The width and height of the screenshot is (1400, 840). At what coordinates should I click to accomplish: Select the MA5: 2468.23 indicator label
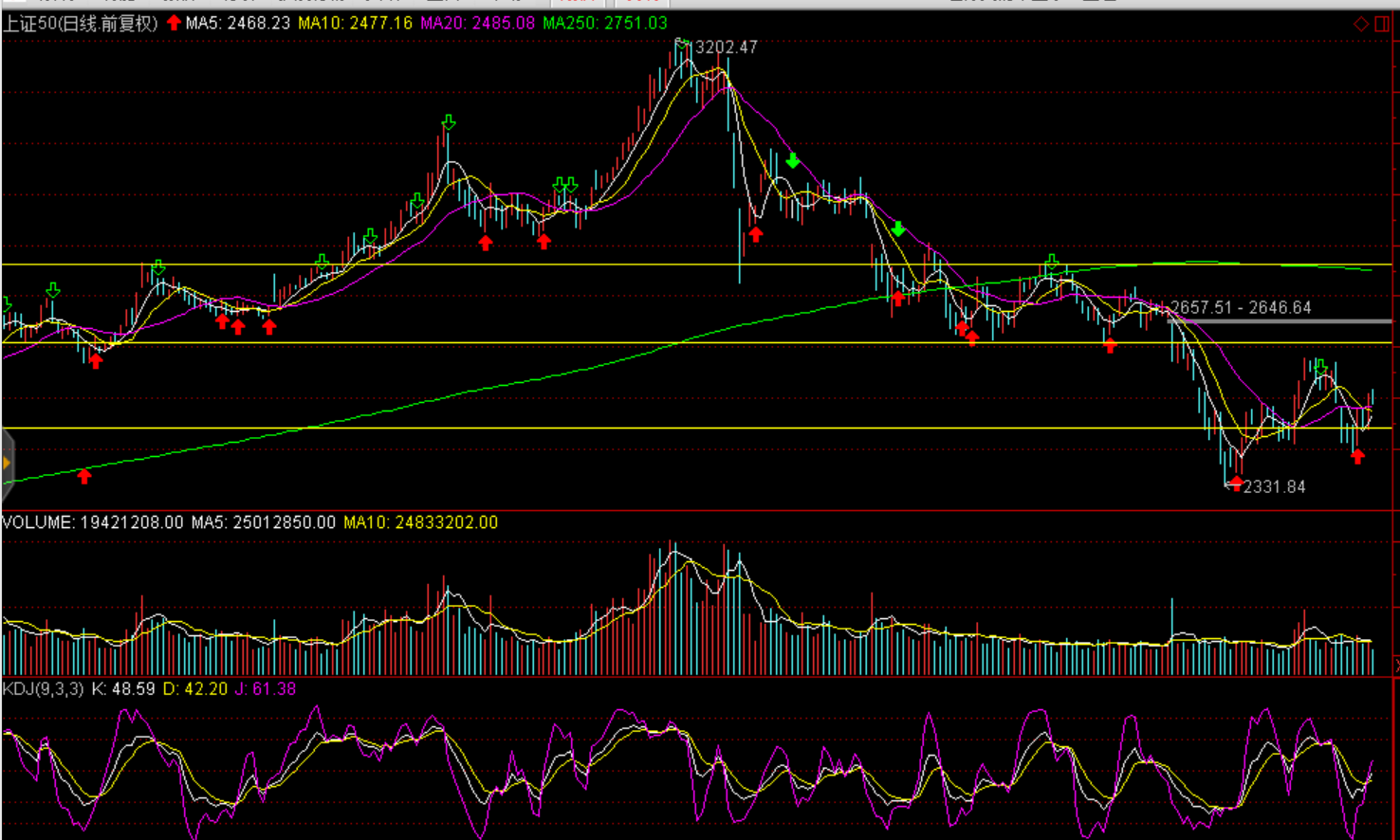238,23
